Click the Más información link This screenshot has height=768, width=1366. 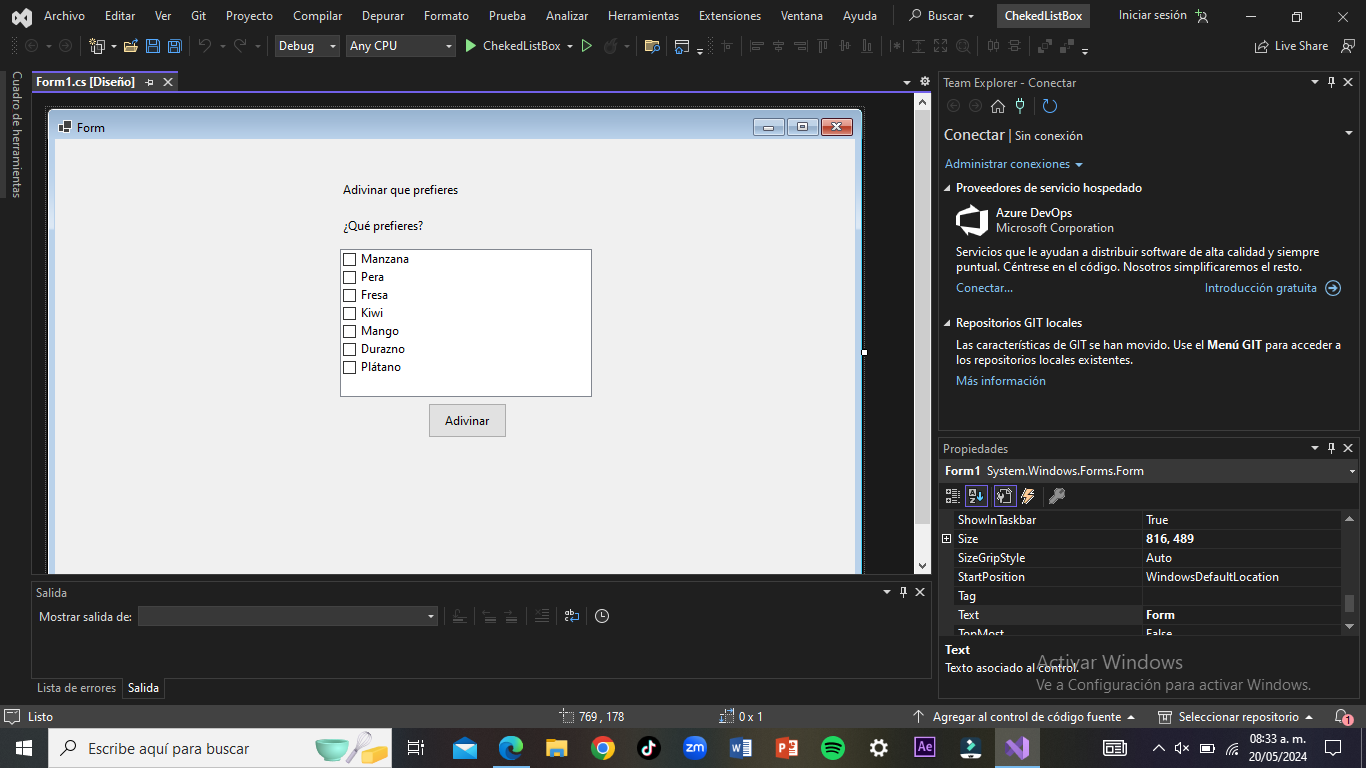tap(1000, 381)
